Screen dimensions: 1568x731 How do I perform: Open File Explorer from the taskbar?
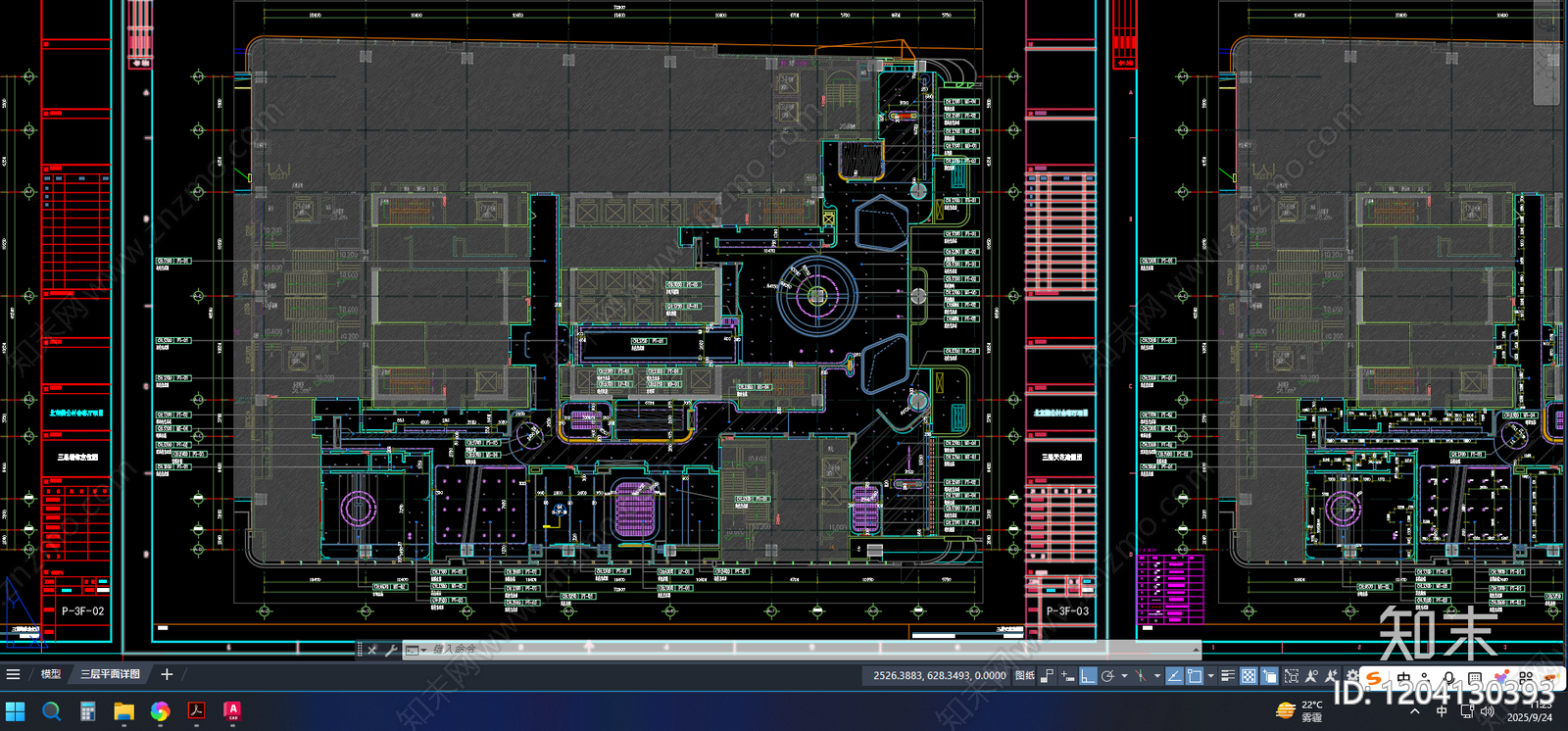123,711
